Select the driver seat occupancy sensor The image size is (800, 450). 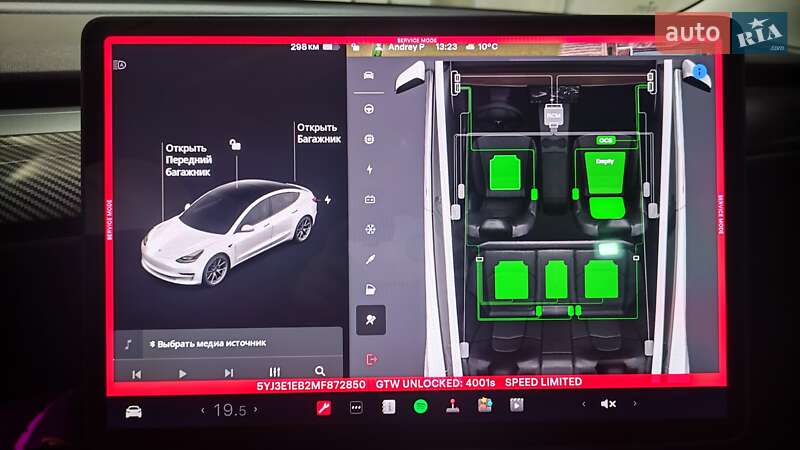coord(505,173)
